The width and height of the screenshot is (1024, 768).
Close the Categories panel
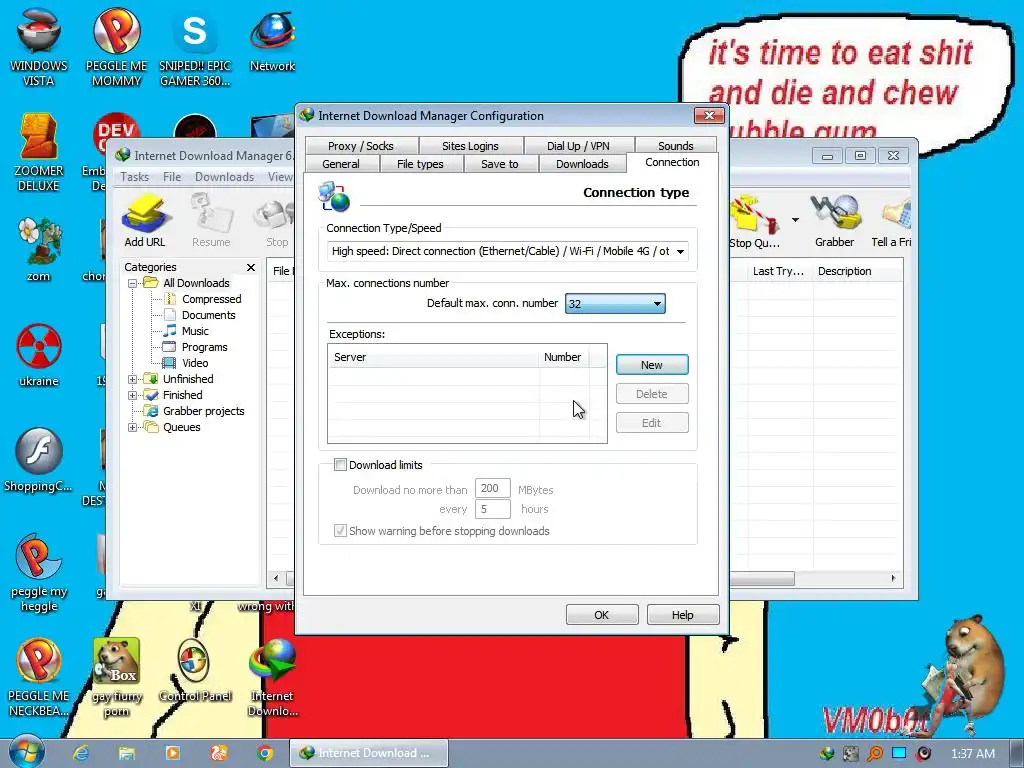coord(251,267)
